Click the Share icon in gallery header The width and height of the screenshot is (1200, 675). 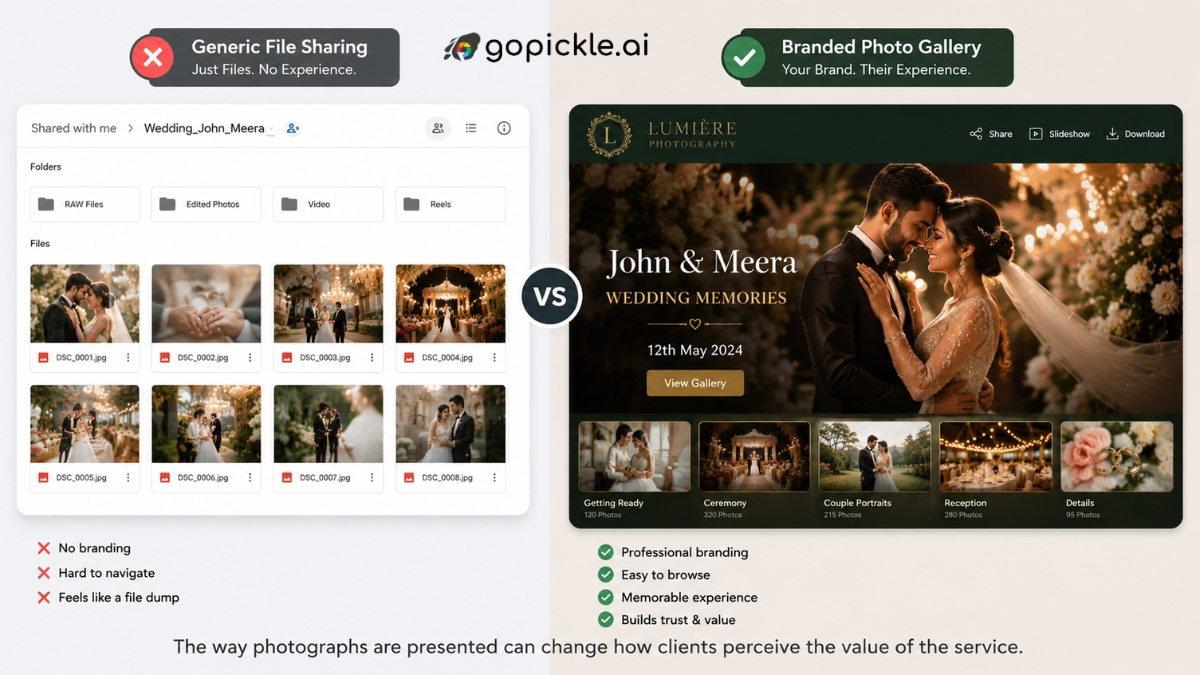976,134
